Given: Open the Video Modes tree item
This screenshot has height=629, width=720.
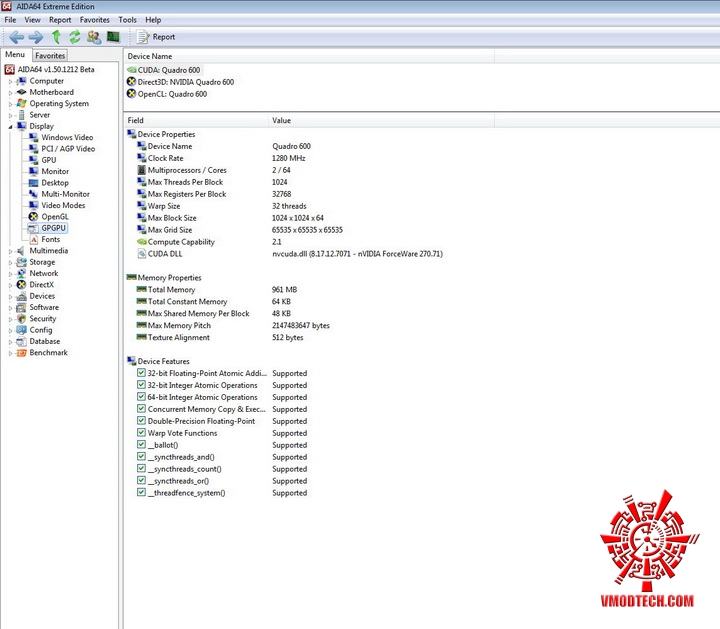Looking at the screenshot, I should [57, 205].
